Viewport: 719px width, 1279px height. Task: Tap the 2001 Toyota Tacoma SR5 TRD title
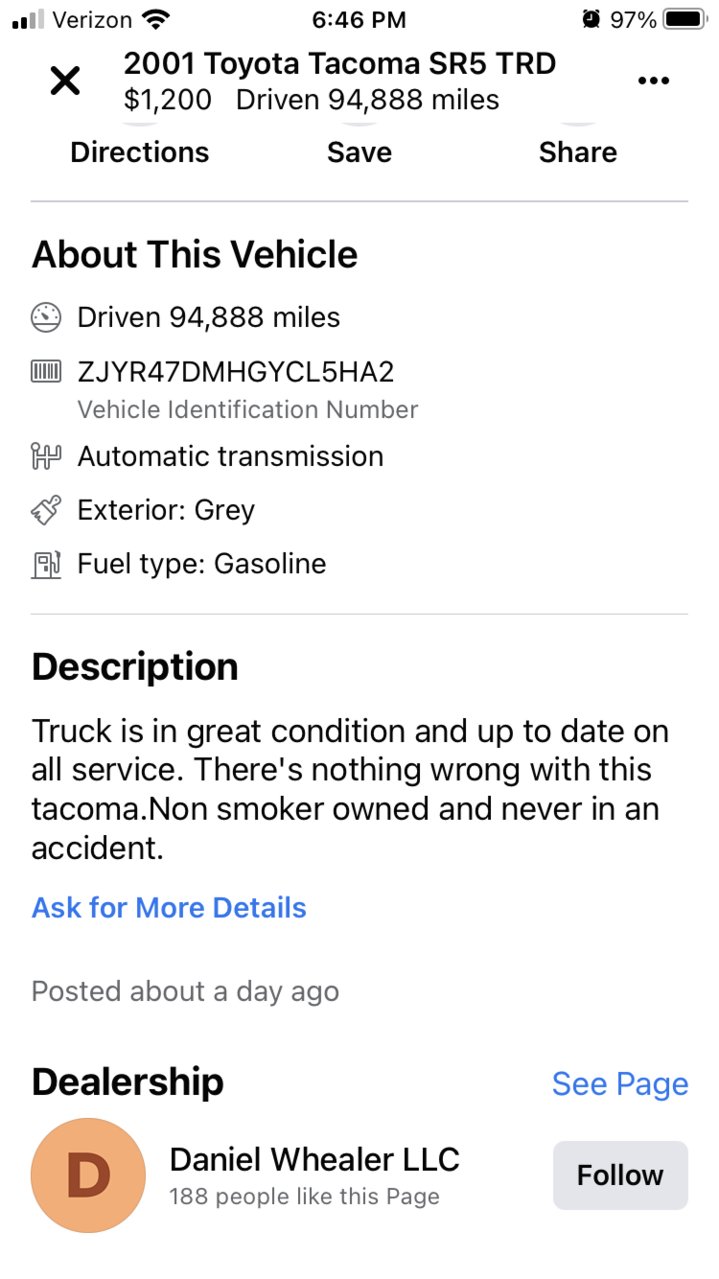click(340, 64)
